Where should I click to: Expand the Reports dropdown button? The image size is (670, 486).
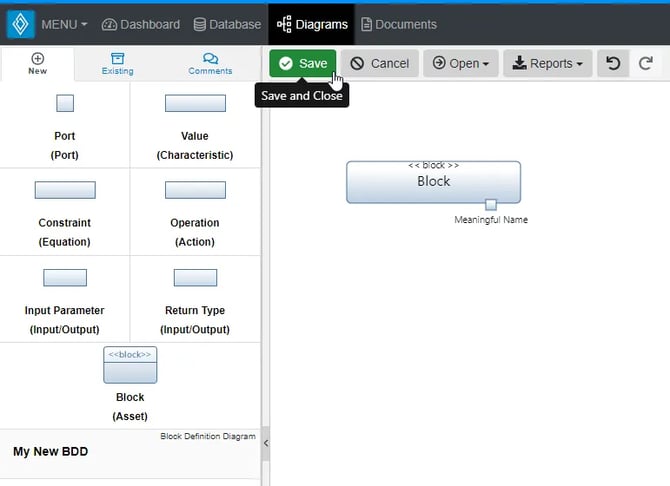(547, 63)
